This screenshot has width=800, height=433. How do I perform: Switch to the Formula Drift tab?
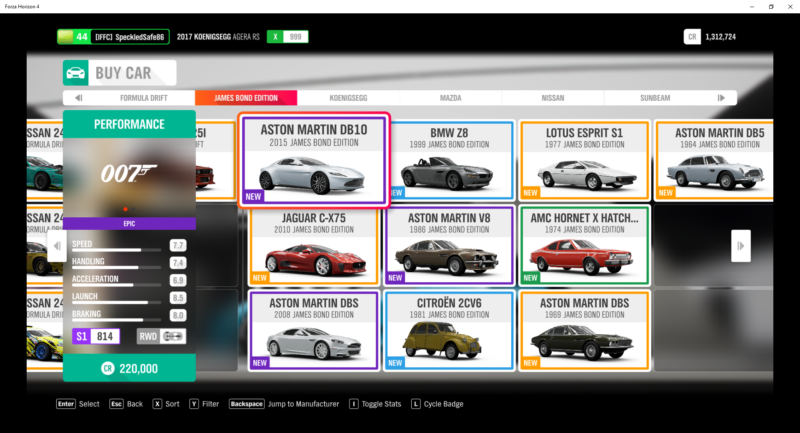[143, 98]
